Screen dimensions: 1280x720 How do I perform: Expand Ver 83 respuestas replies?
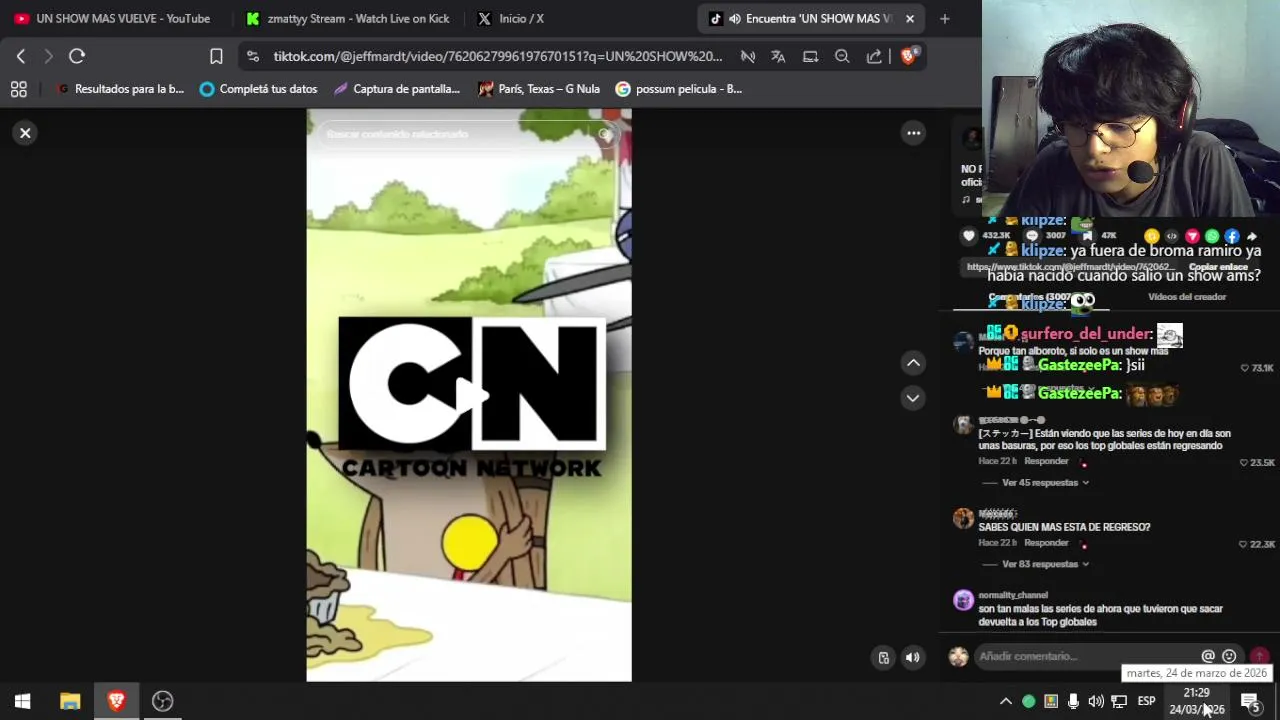(1045, 564)
